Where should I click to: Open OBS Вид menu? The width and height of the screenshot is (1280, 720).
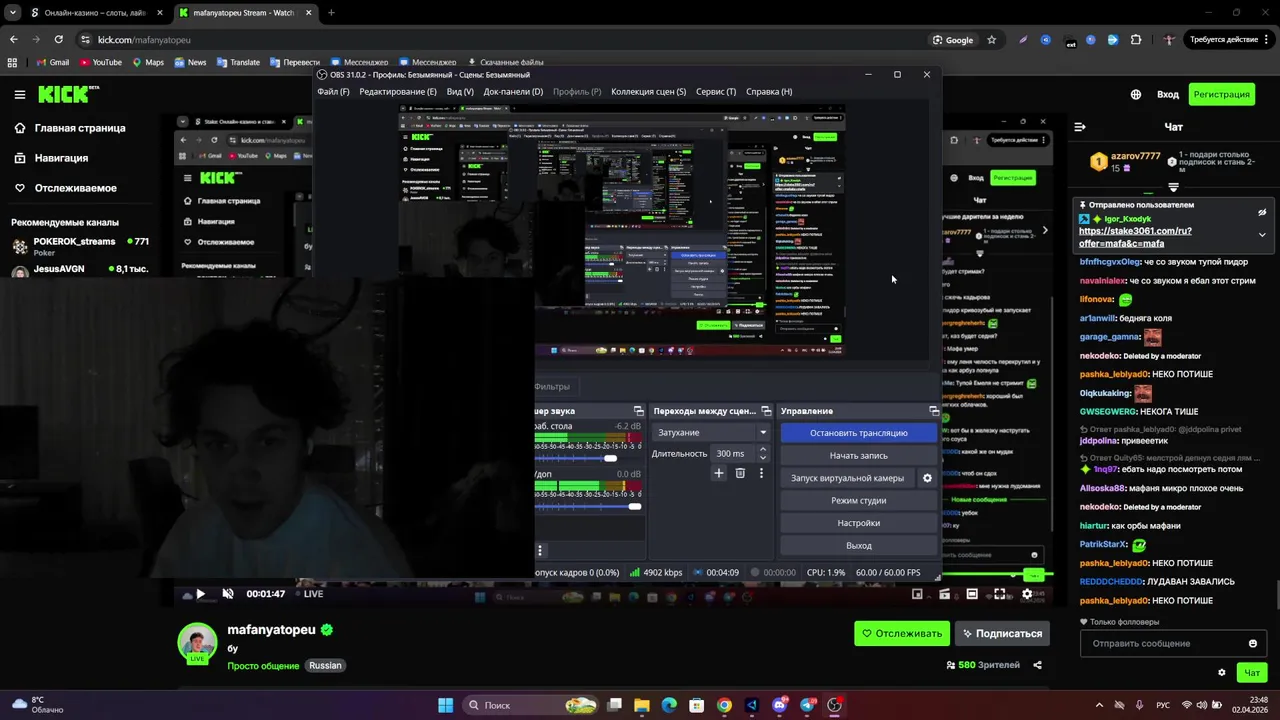(x=460, y=92)
